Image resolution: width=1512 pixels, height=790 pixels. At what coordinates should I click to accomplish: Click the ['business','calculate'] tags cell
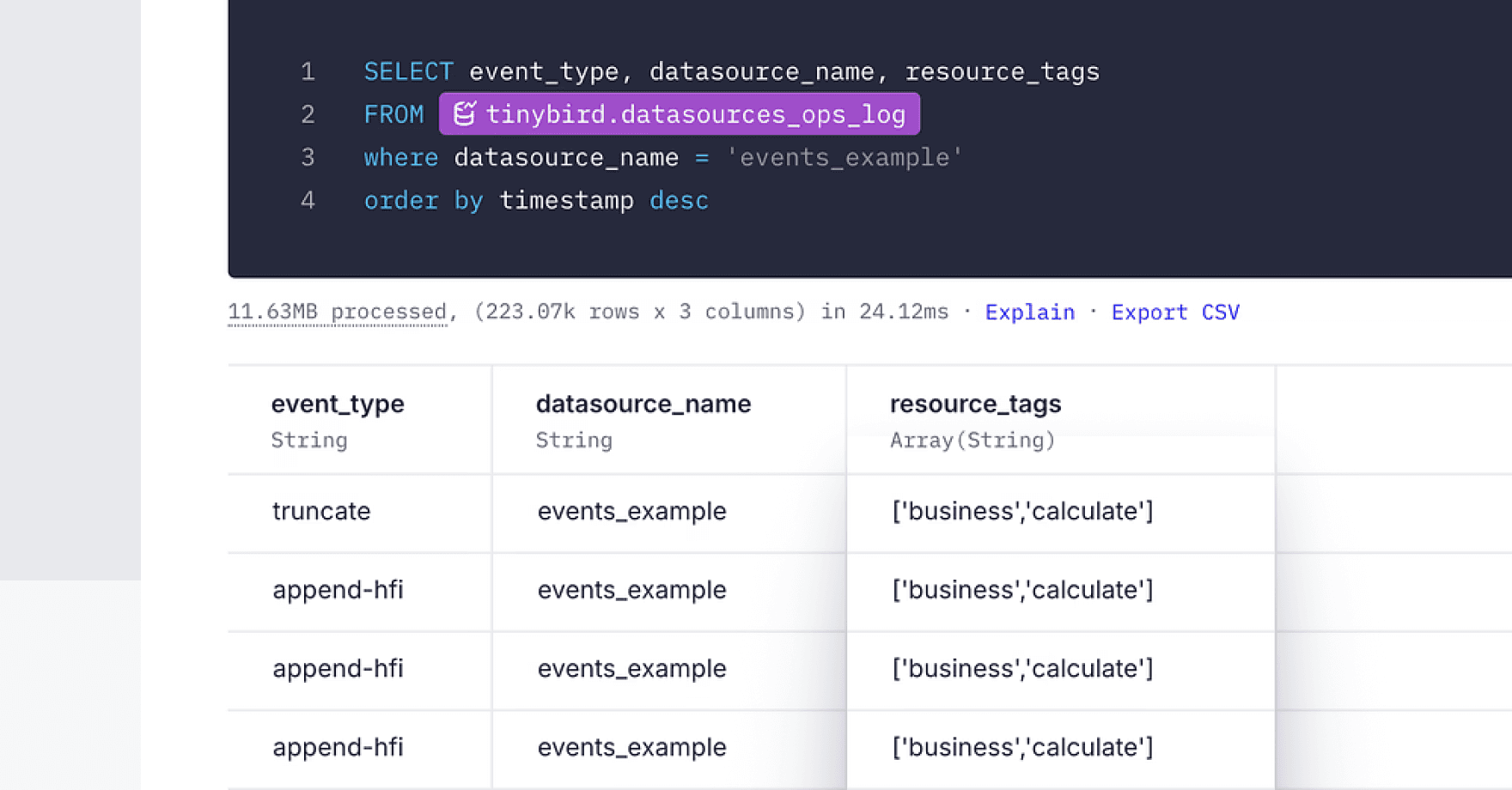[x=1023, y=511]
